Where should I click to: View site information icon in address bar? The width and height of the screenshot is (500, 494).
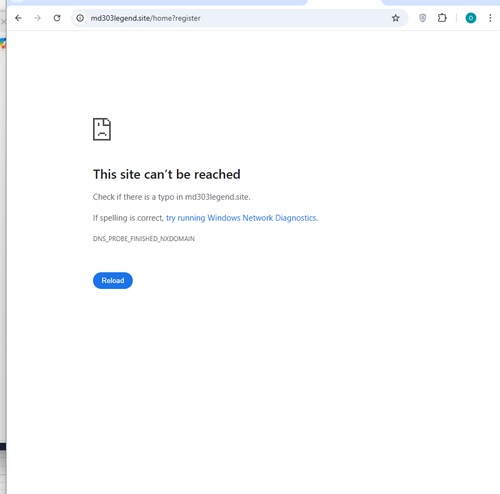80,18
